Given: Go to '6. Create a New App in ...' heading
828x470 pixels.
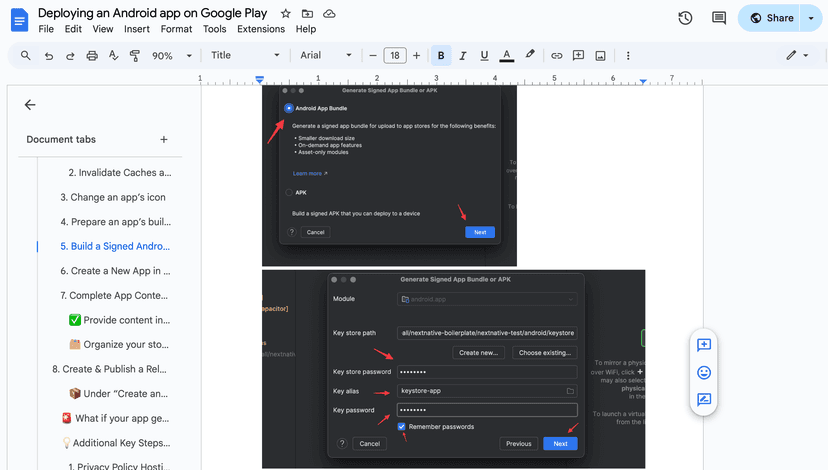Looking at the screenshot, I should (x=115, y=271).
